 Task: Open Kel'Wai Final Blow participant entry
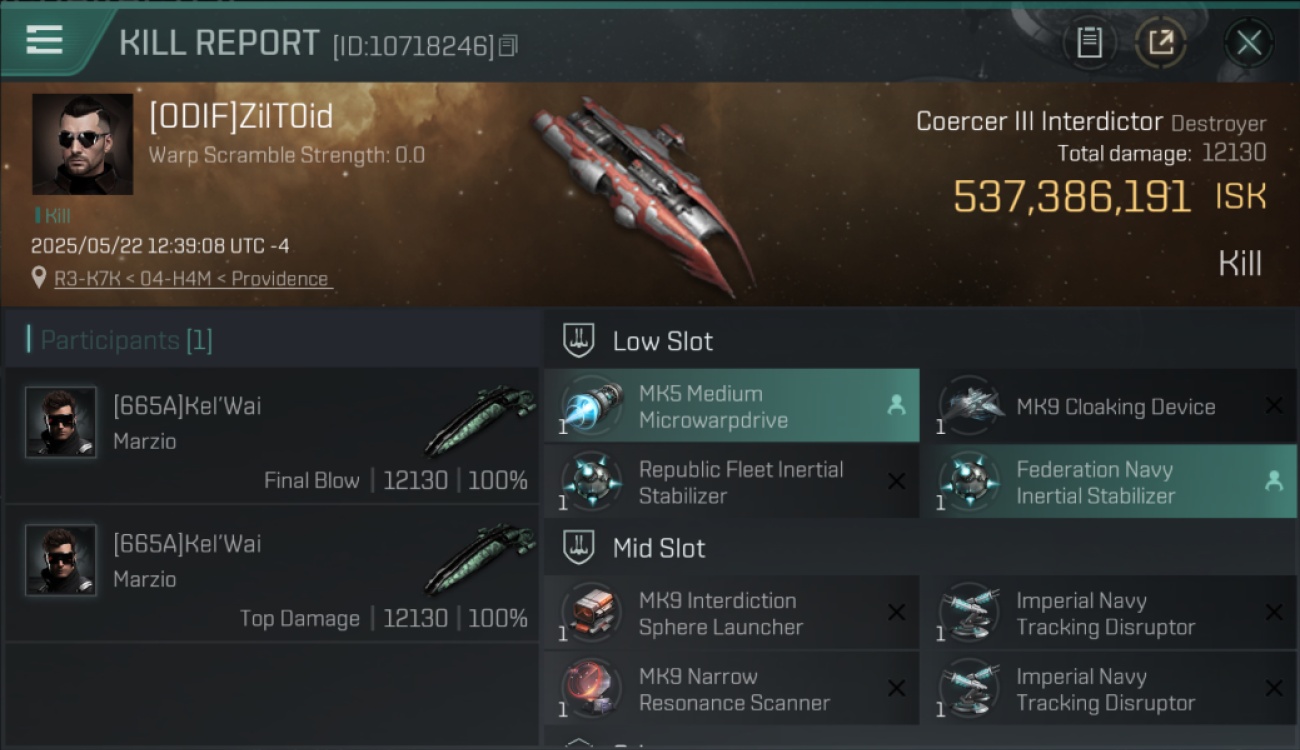(x=272, y=436)
